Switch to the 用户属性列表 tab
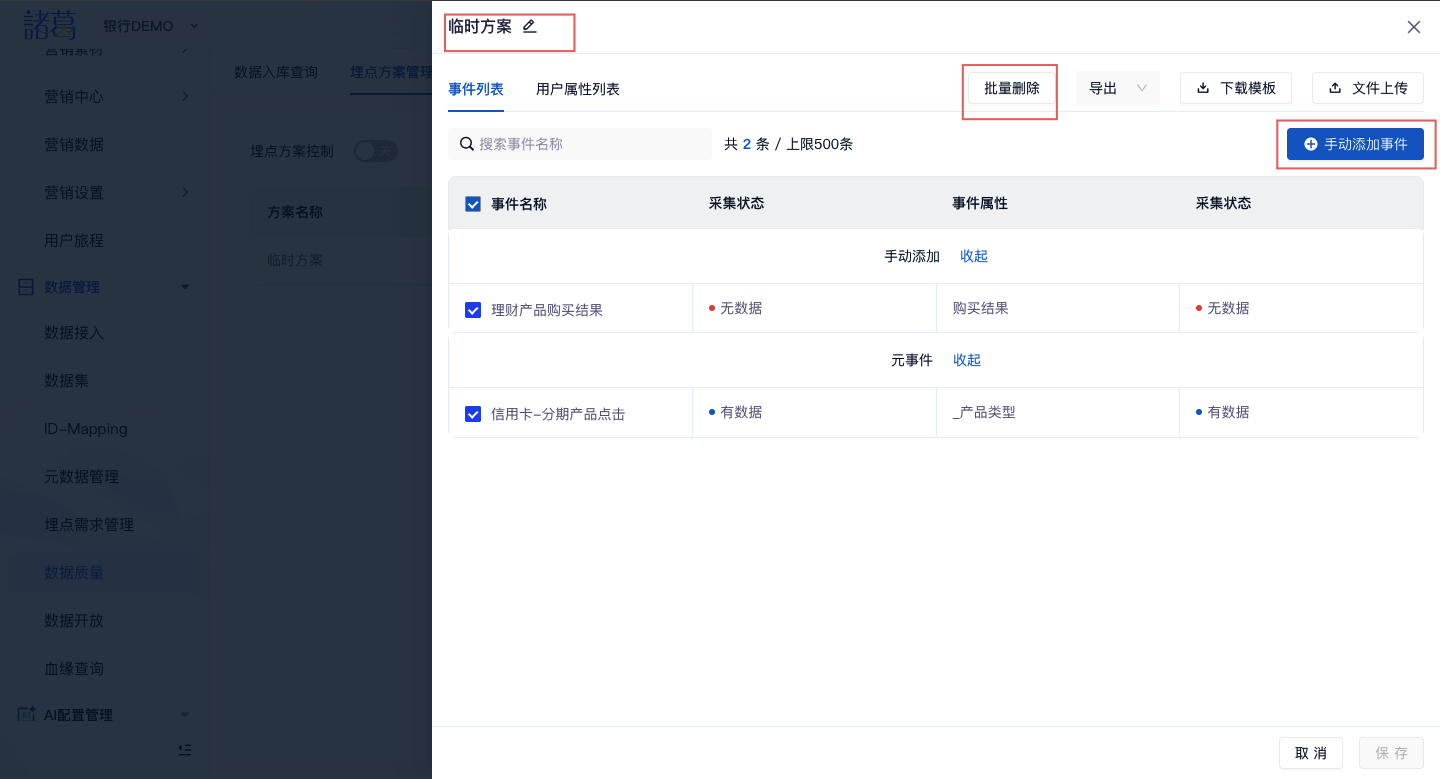This screenshot has height=779, width=1440. pyautogui.click(x=577, y=89)
